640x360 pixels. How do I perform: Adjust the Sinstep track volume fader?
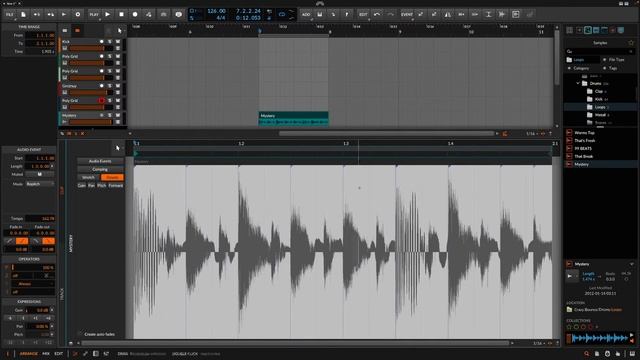(91, 93)
